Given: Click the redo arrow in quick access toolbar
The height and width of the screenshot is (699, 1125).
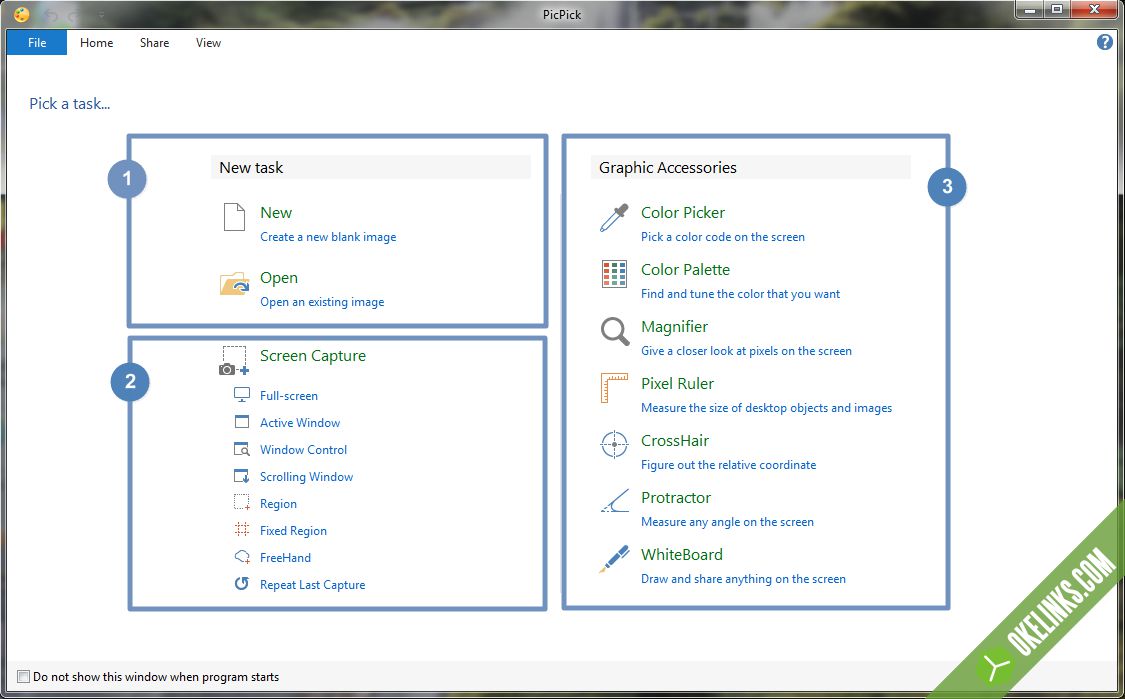Looking at the screenshot, I should [x=74, y=15].
